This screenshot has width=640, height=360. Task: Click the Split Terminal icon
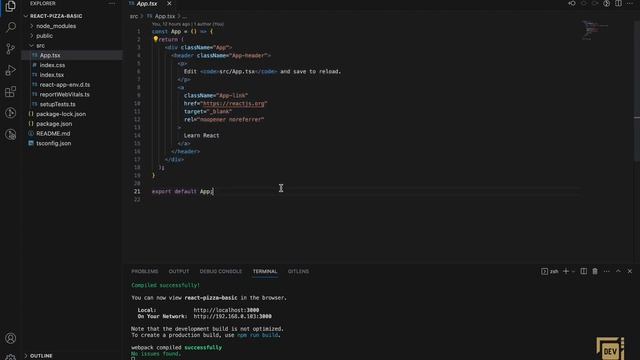(x=584, y=271)
